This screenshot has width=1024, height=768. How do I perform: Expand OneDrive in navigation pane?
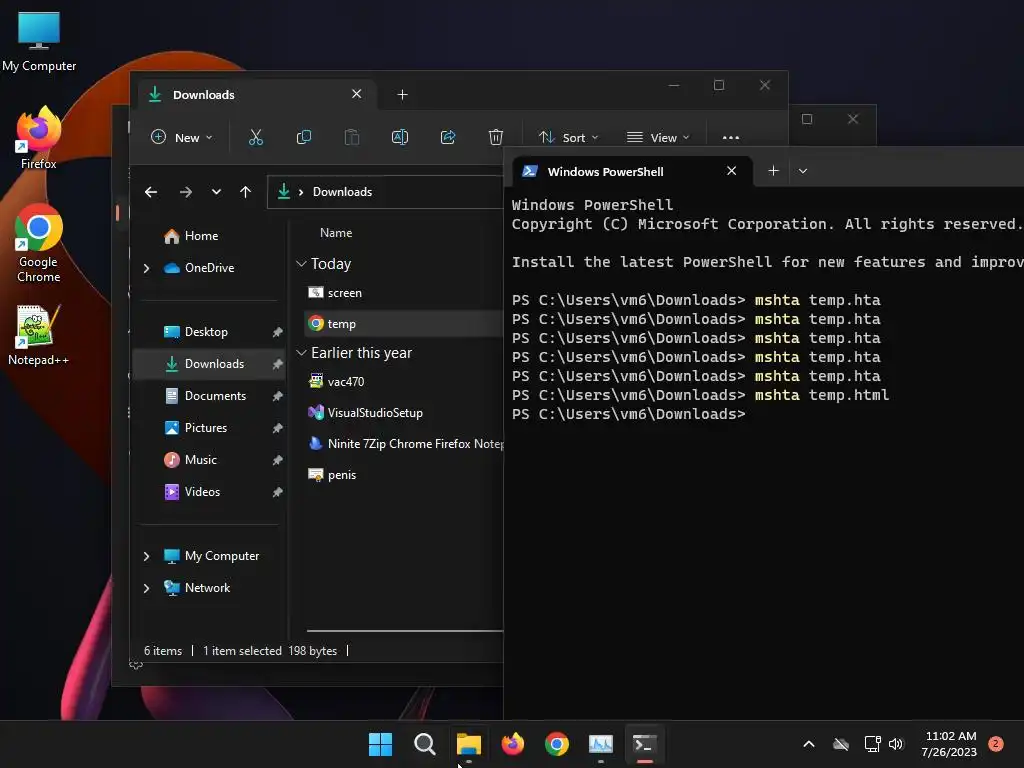click(146, 268)
